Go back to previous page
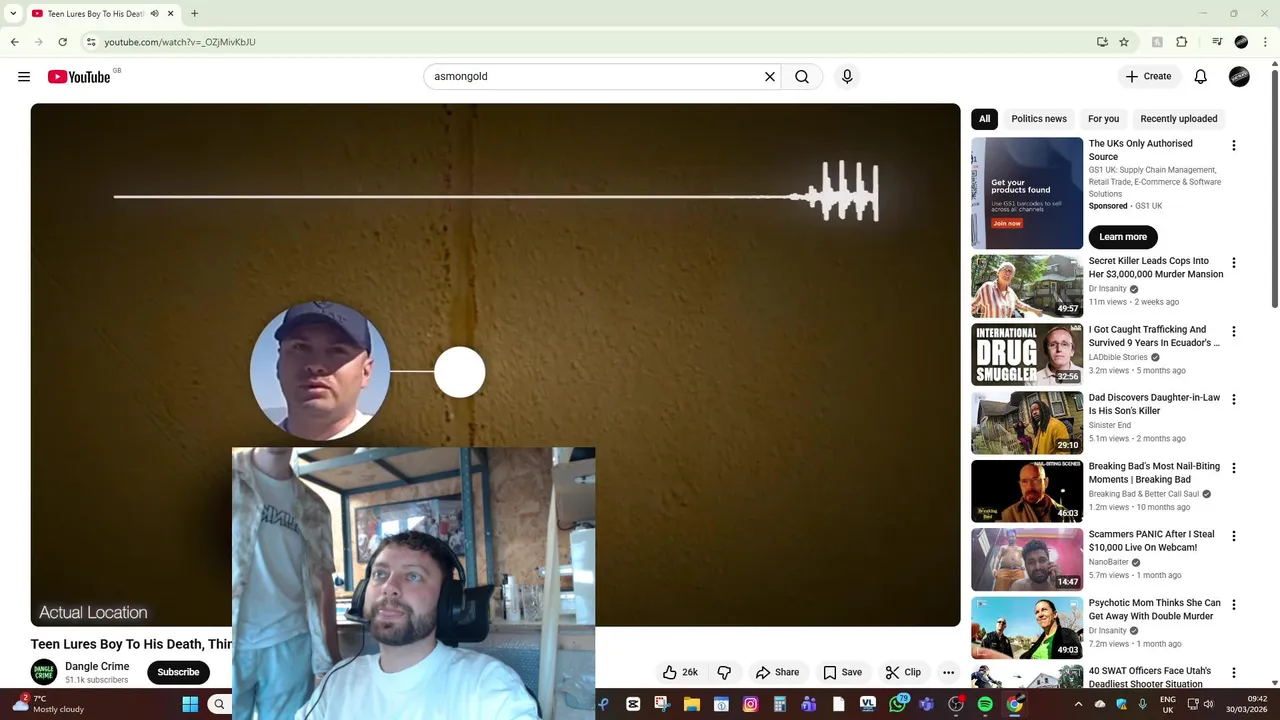Image resolution: width=1280 pixels, height=720 pixels. tap(14, 42)
